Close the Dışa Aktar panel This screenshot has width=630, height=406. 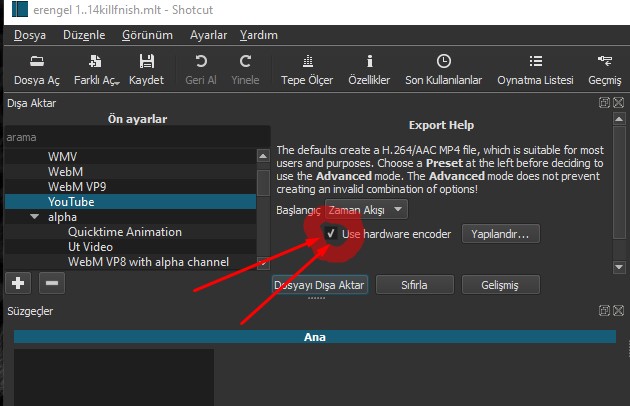click(619, 103)
